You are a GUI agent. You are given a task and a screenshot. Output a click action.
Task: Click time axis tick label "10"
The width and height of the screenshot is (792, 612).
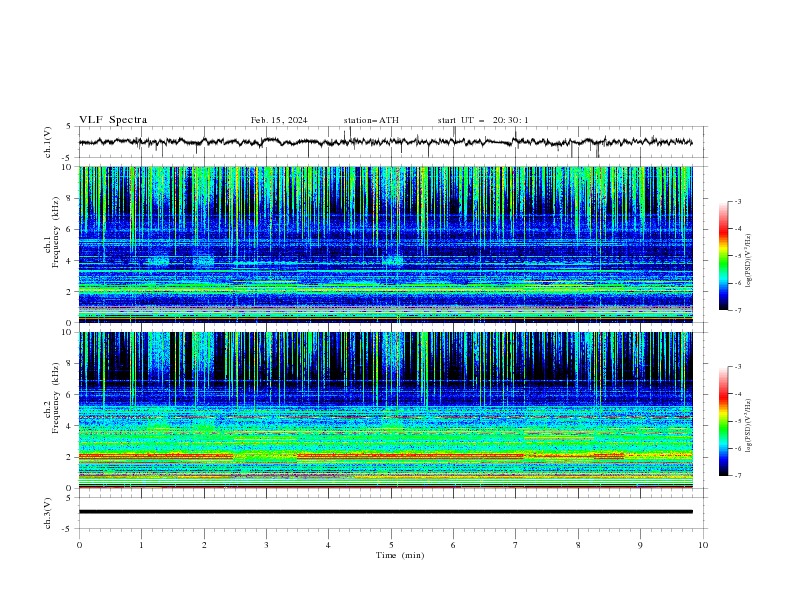coord(703,545)
